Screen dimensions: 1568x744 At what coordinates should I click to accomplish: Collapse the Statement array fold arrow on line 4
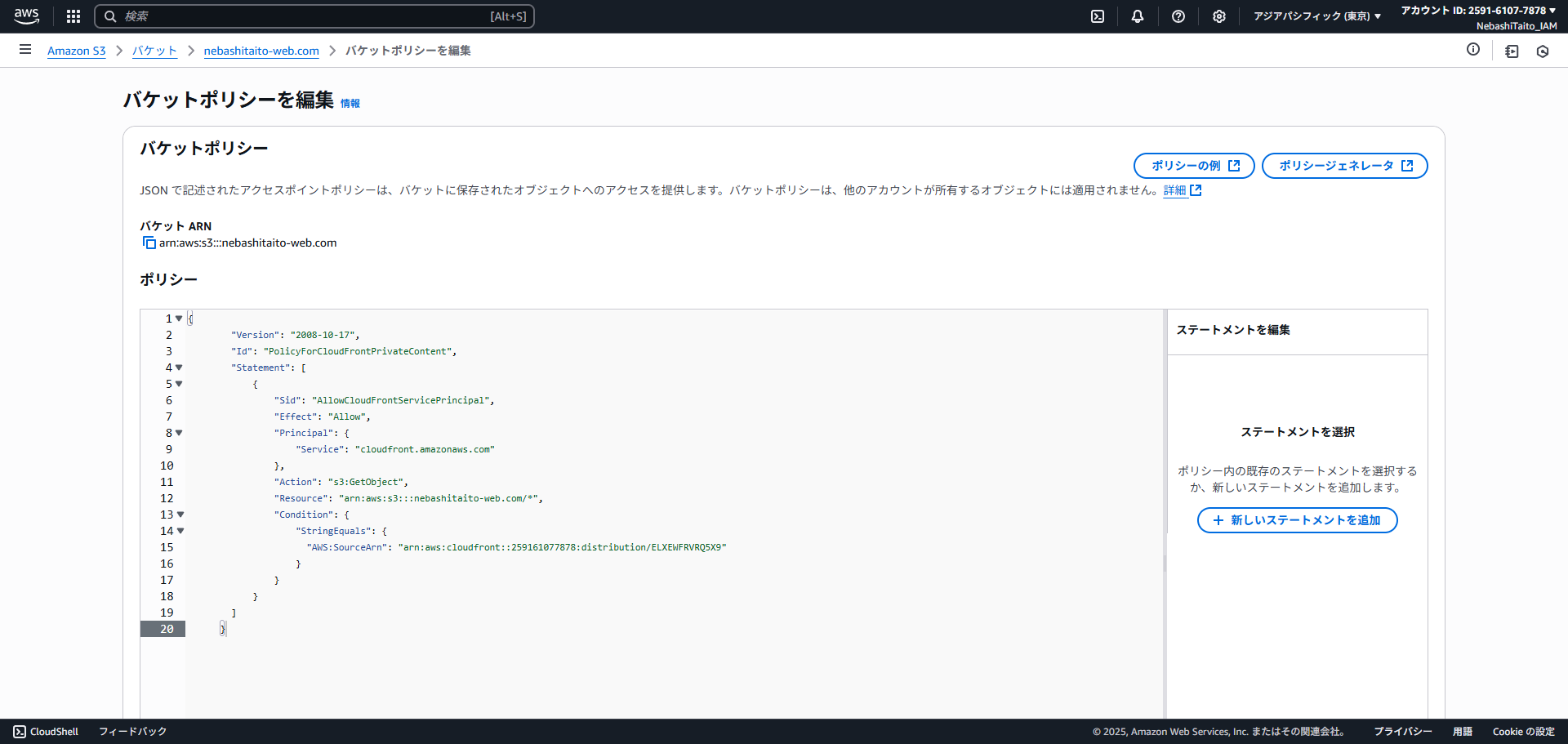[x=179, y=368]
